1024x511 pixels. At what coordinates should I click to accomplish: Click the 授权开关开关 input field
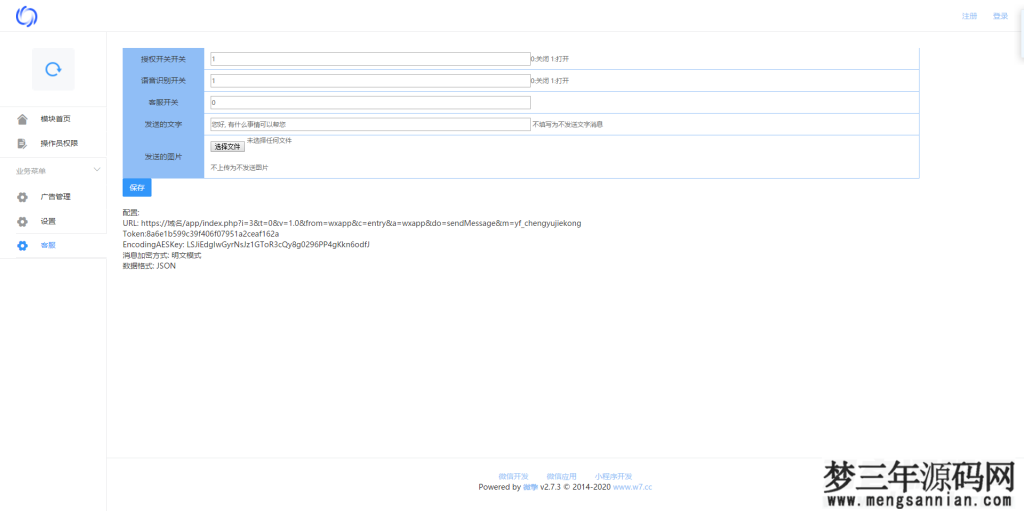tap(369, 59)
